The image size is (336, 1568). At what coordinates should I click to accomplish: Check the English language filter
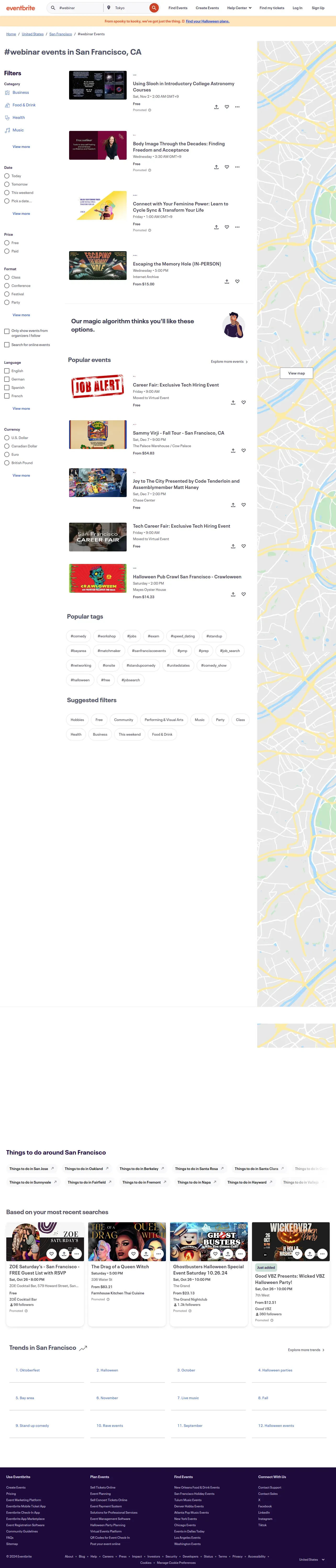7,371
